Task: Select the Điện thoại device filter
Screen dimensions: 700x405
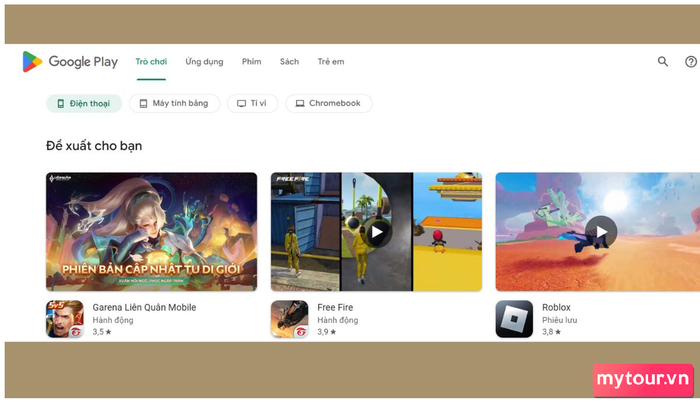Action: pyautogui.click(x=84, y=104)
